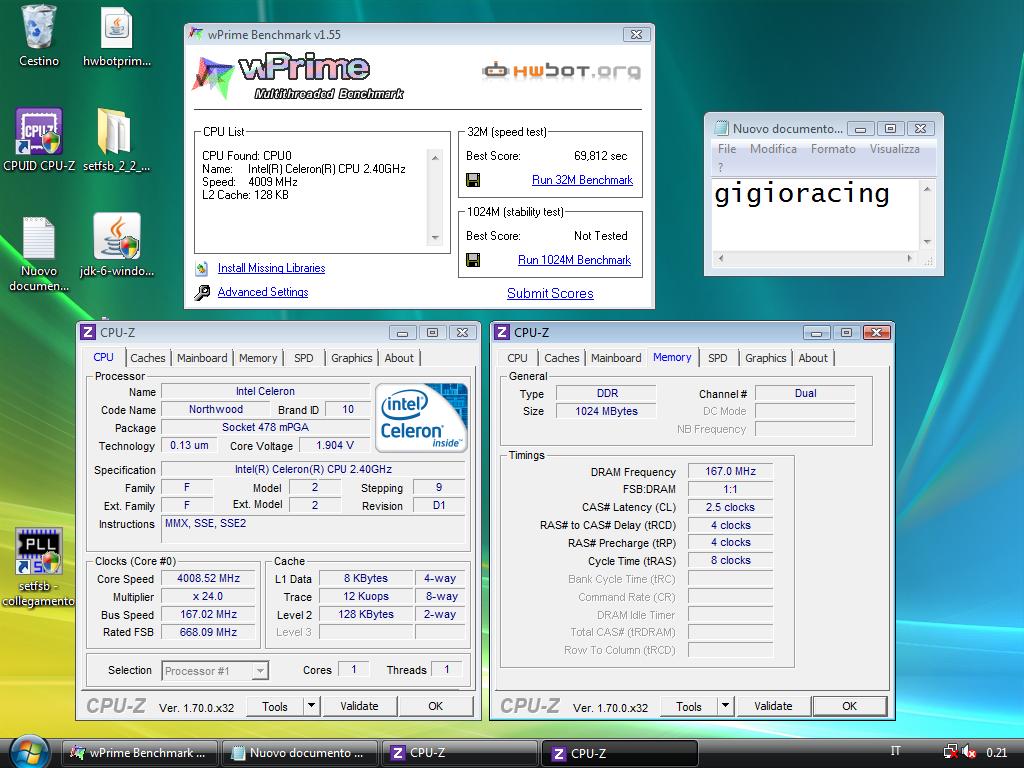Click Tools button in left CPU-Z
1024x768 pixels.
click(275, 706)
